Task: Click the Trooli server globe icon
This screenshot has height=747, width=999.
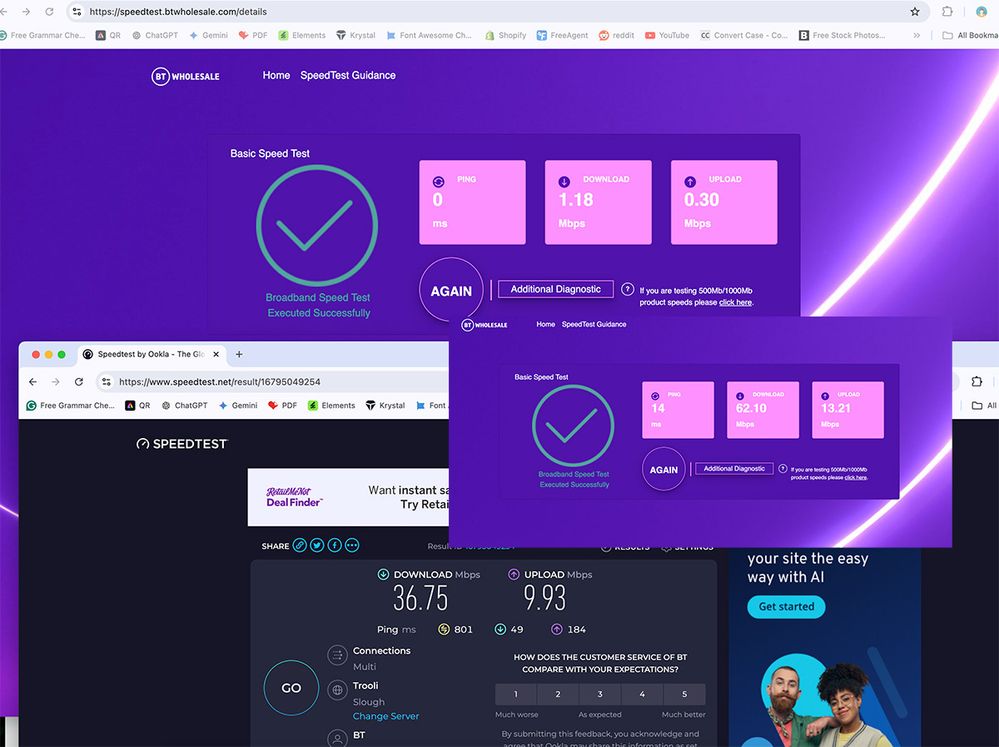Action: click(337, 690)
